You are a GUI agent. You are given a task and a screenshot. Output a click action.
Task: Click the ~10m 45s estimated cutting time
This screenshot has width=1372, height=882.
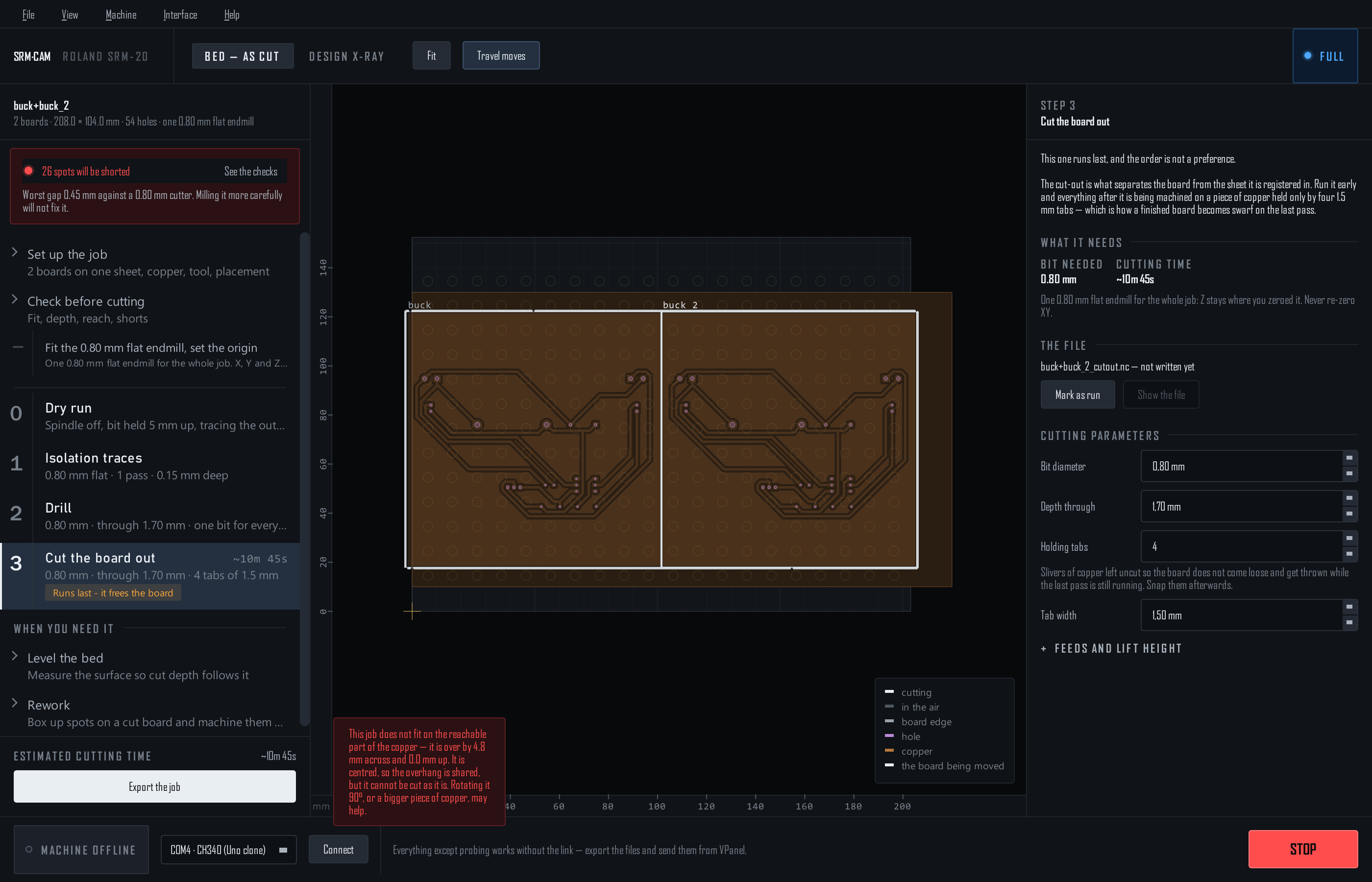278,756
